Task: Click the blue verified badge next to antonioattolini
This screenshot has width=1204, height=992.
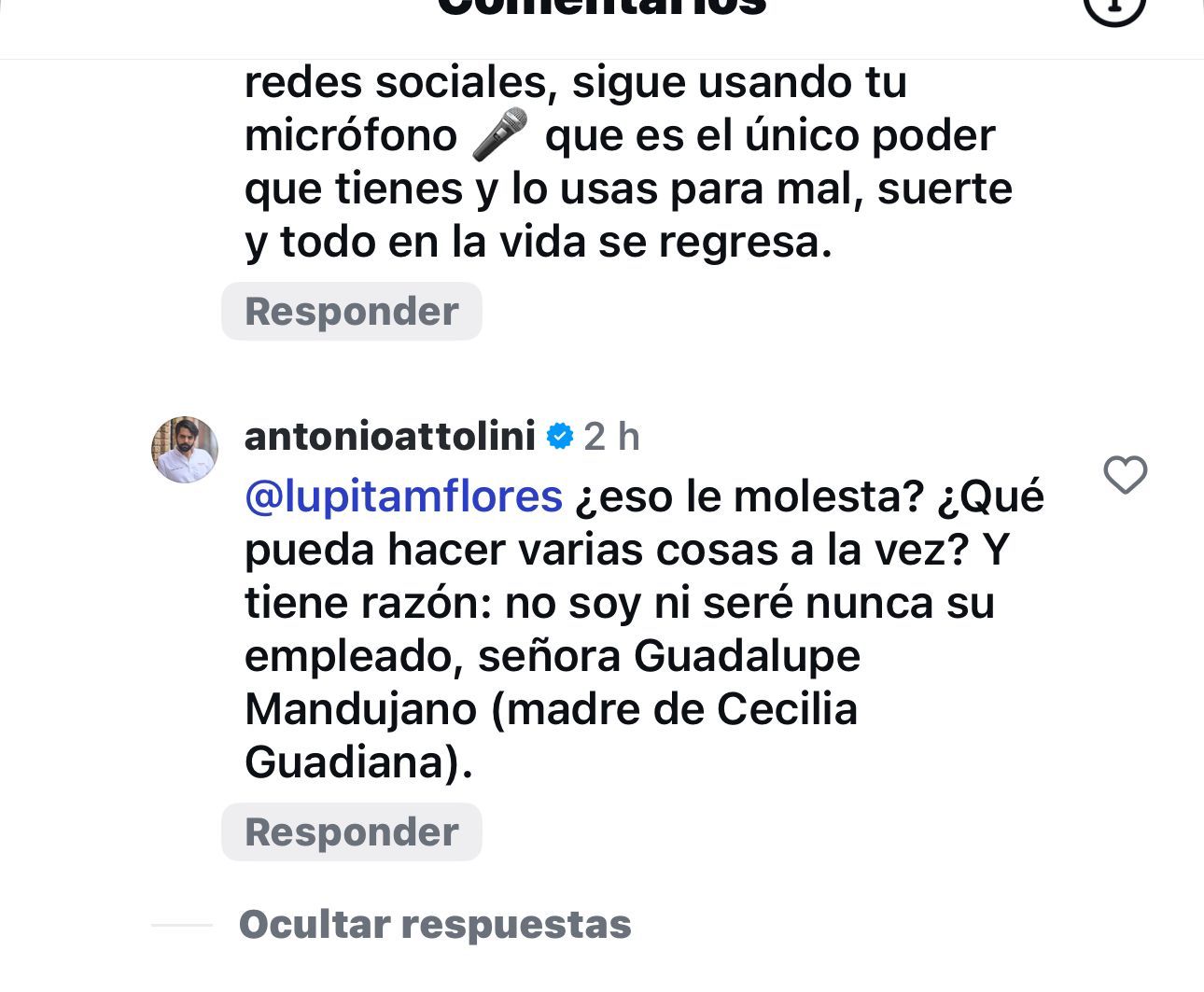Action: click(559, 436)
